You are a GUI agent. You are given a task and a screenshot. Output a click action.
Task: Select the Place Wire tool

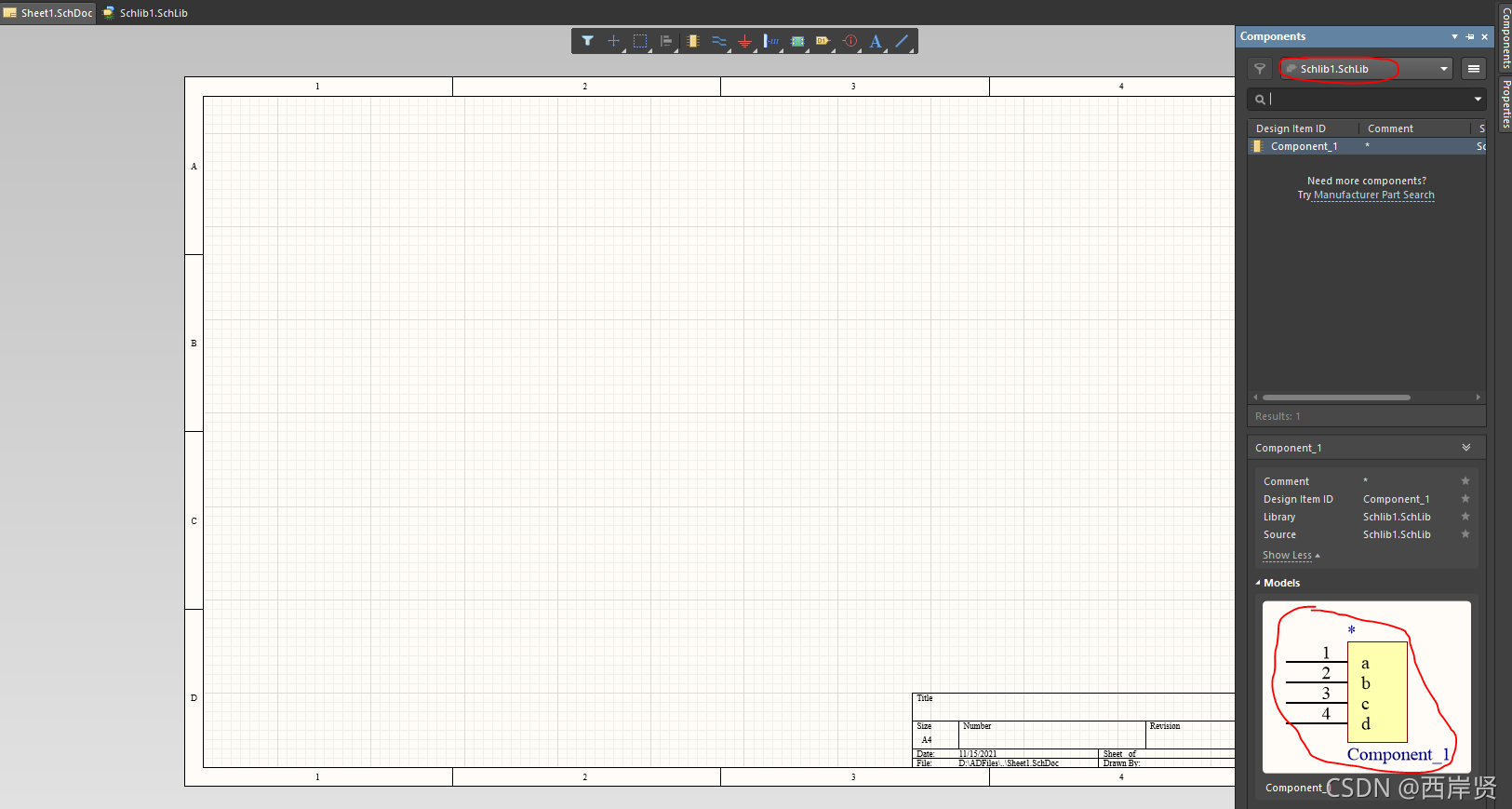[719, 41]
